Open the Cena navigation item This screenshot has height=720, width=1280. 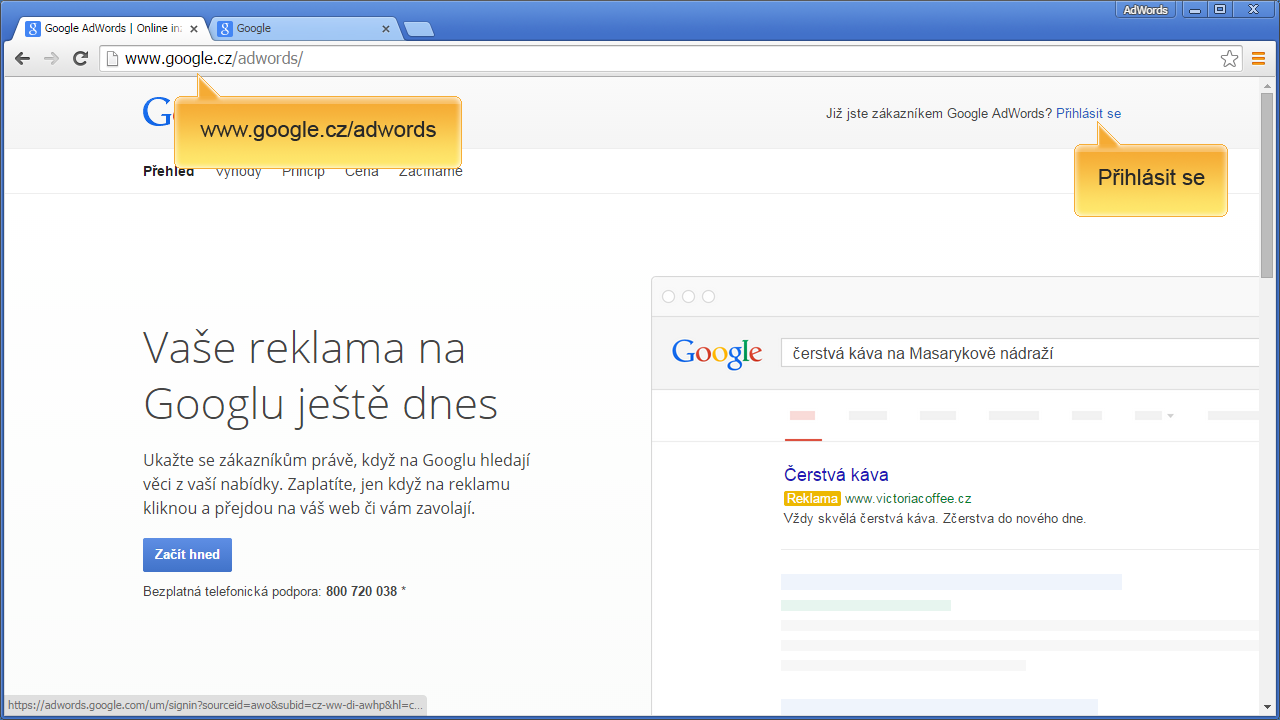click(362, 171)
